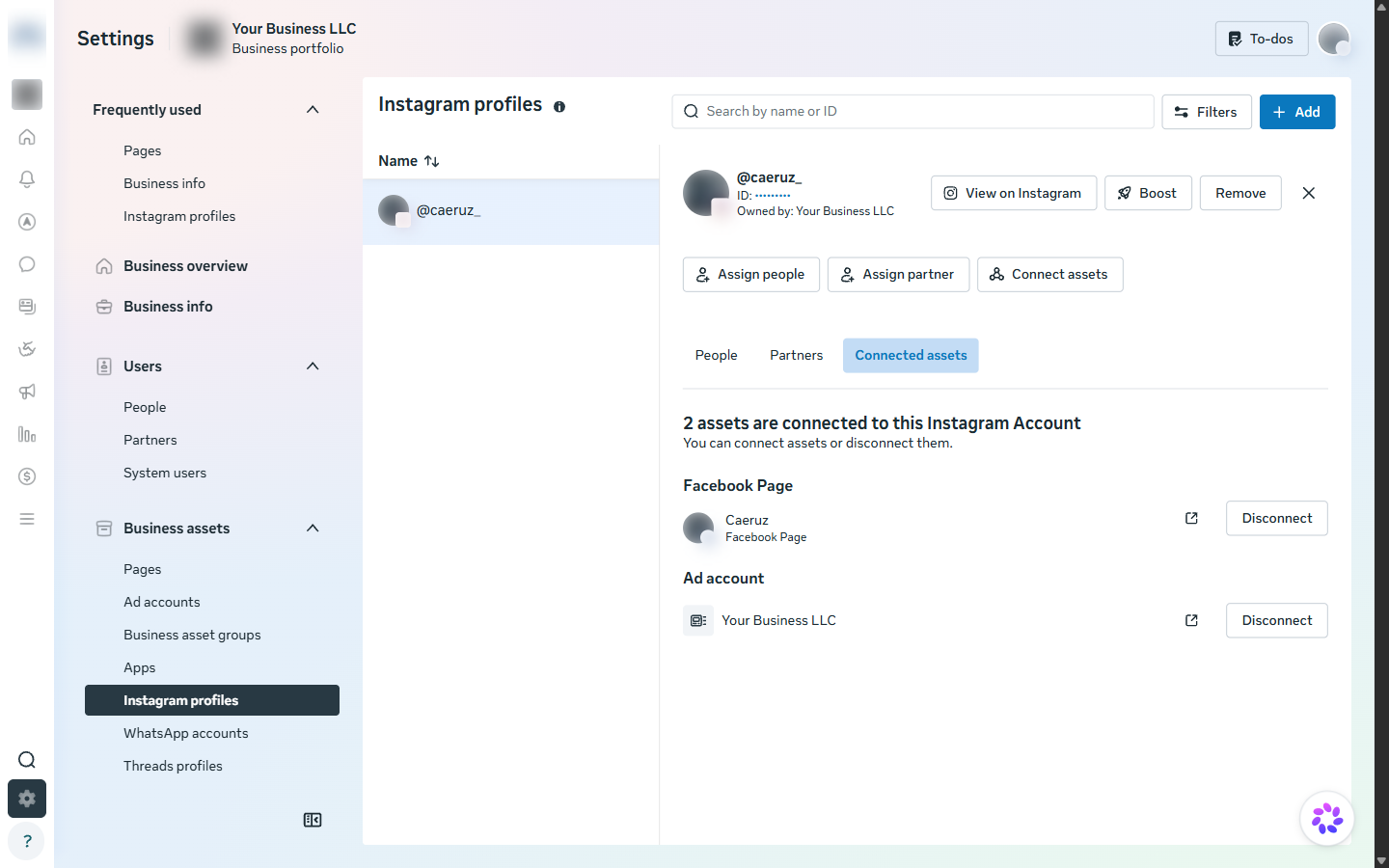
Task: Click Assign people button
Action: (751, 275)
